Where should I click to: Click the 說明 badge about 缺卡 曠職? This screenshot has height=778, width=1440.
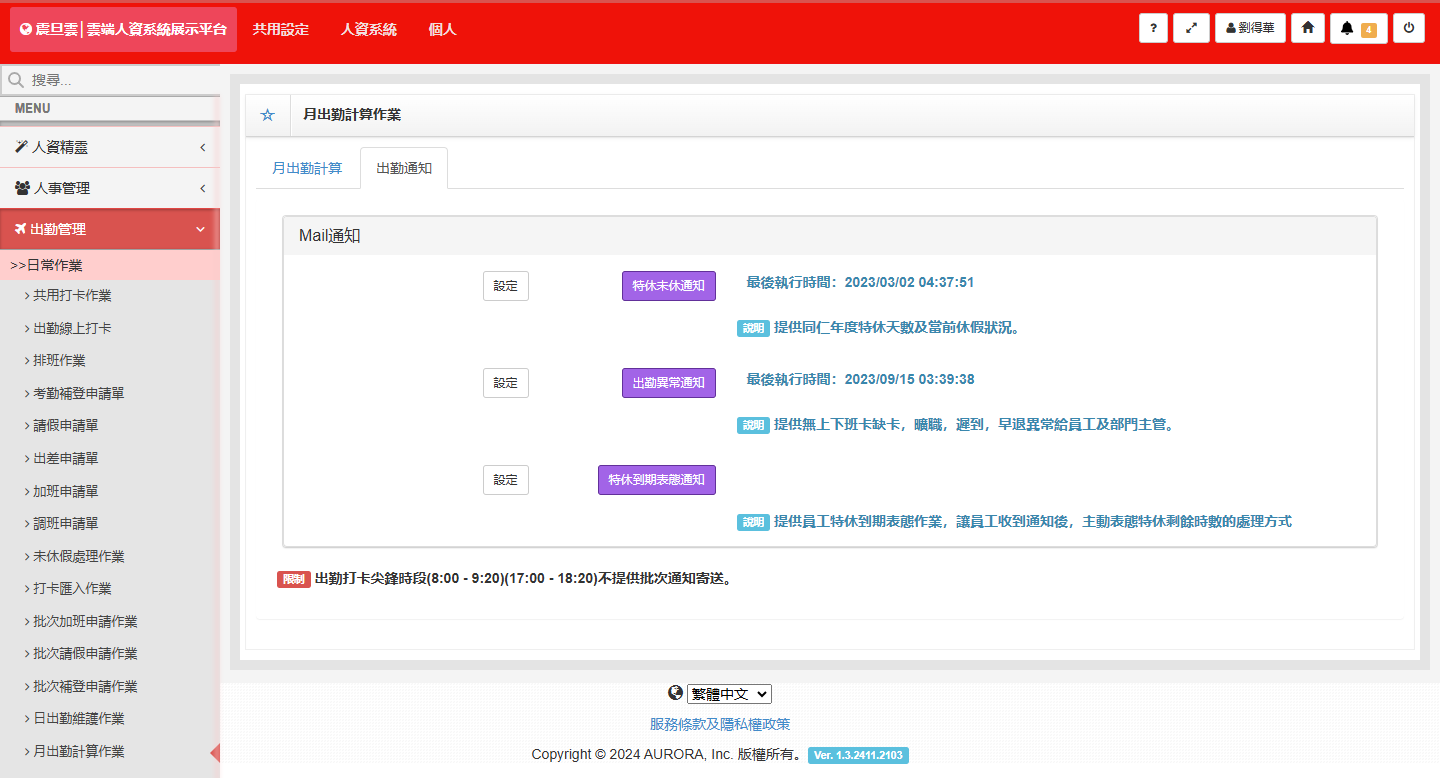[x=754, y=425]
